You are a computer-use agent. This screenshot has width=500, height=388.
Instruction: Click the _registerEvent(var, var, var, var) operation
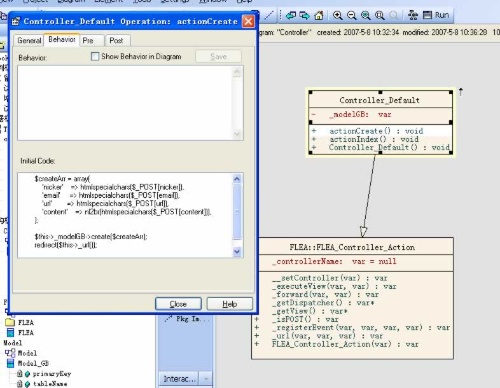coord(361,328)
